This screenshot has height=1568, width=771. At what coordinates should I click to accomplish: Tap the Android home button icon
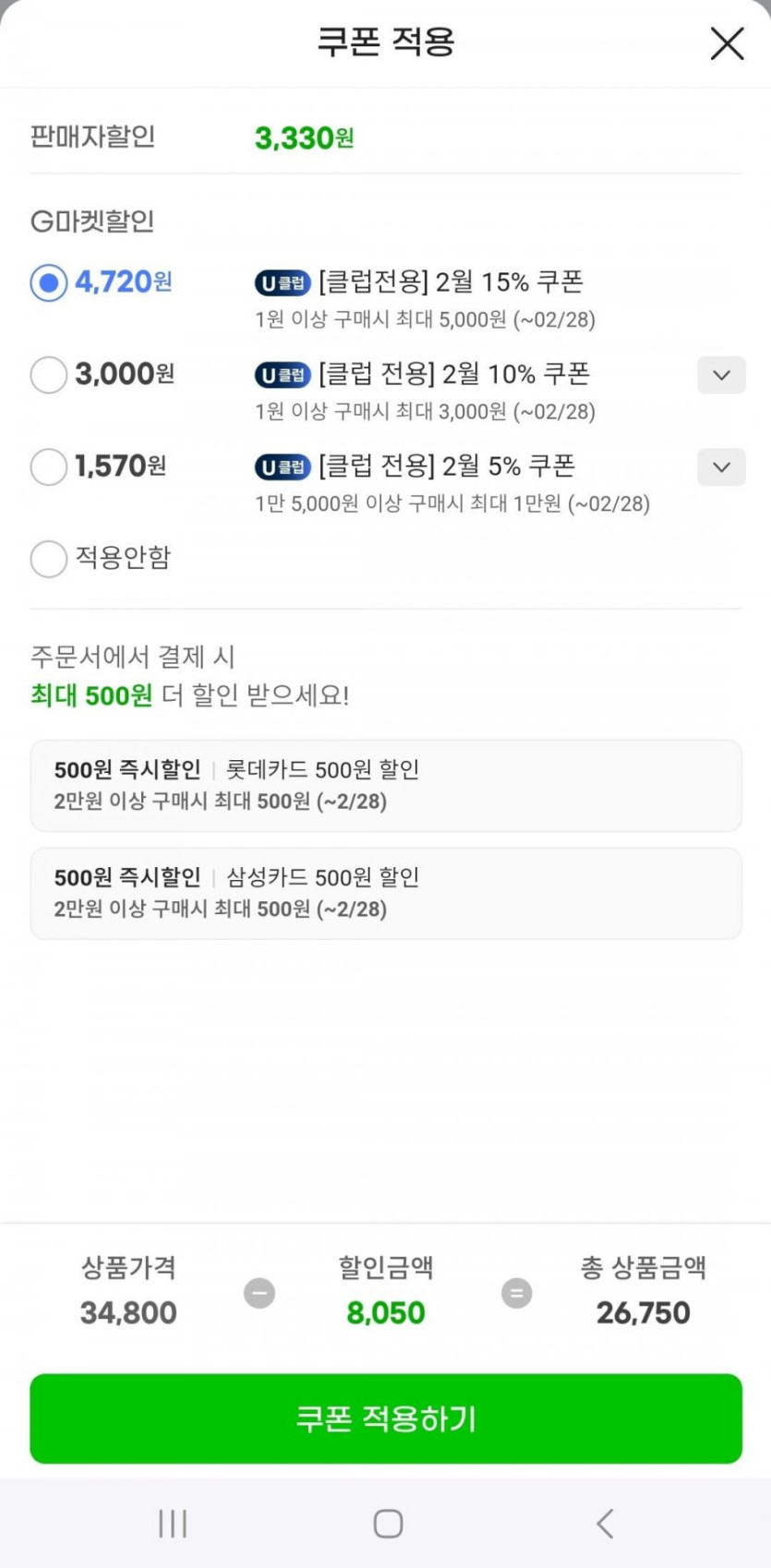click(x=388, y=1523)
